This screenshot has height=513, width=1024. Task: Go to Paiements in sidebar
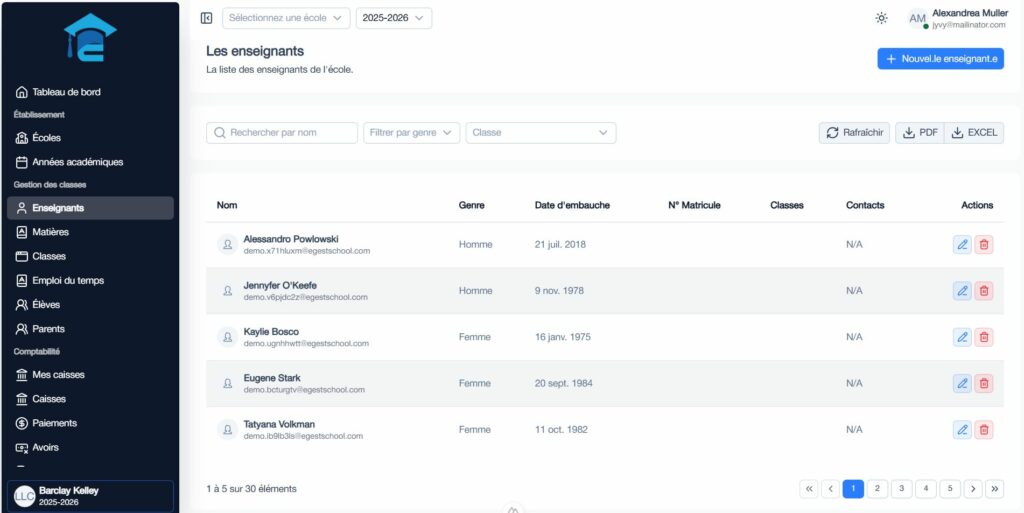[90, 423]
